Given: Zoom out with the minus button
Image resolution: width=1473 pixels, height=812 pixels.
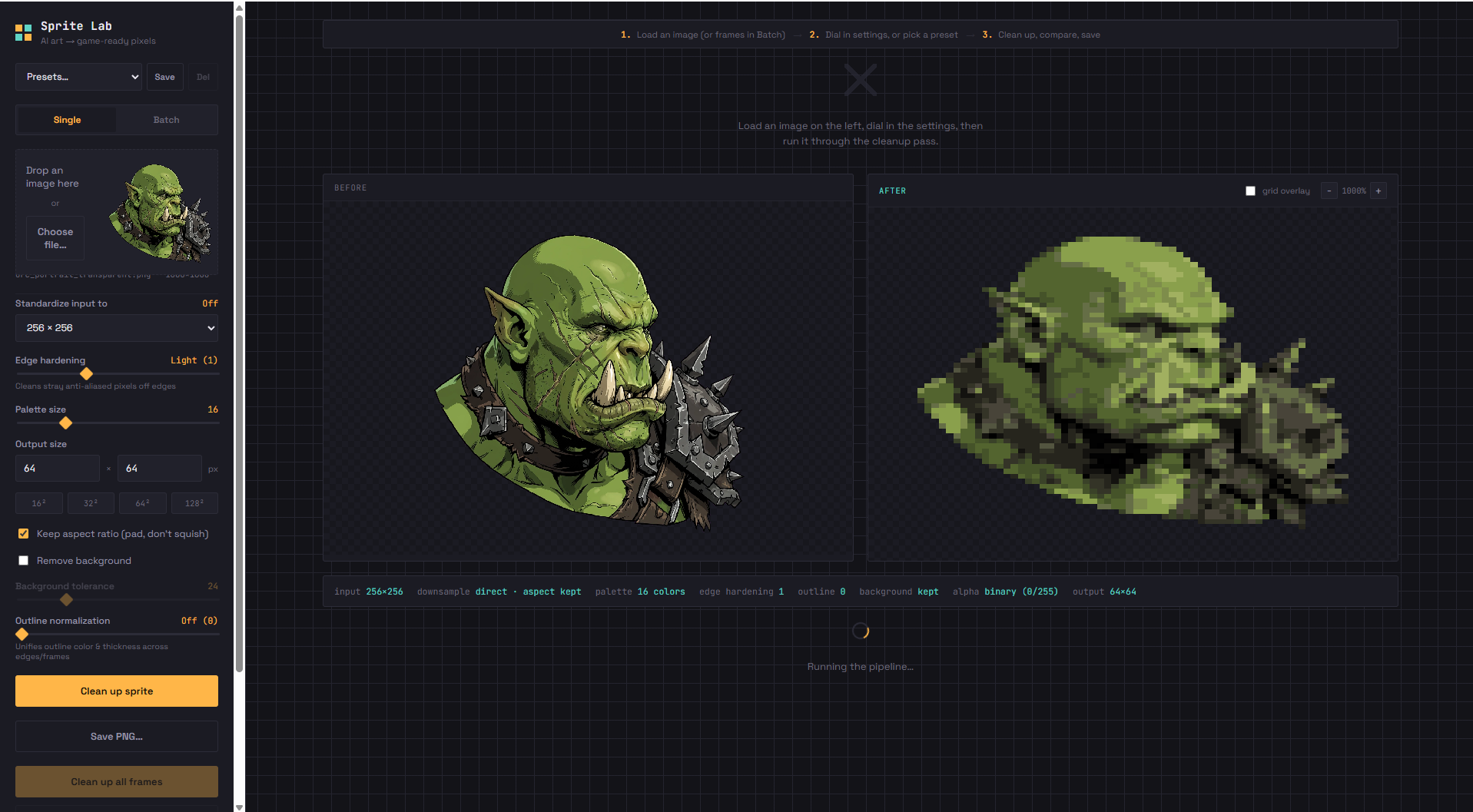Looking at the screenshot, I should 1329,191.
